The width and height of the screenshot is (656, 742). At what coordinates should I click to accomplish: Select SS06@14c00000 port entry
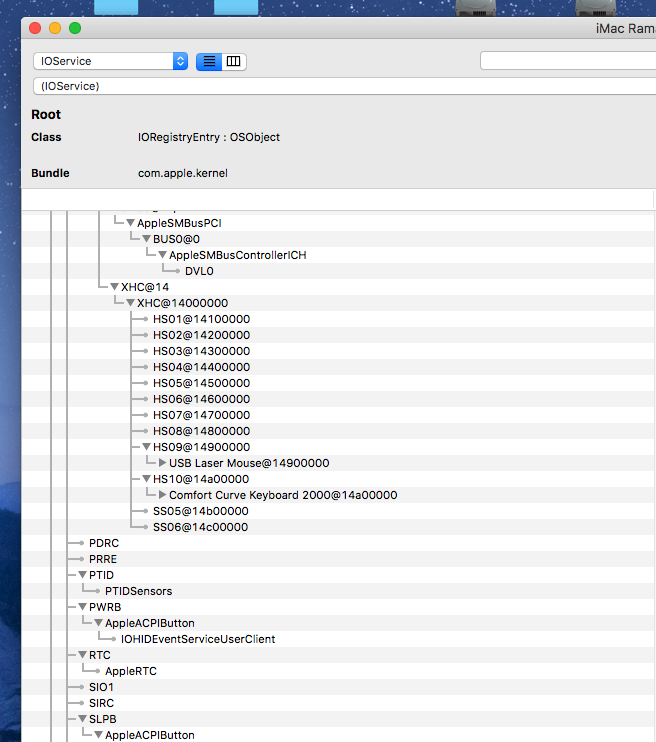point(200,527)
